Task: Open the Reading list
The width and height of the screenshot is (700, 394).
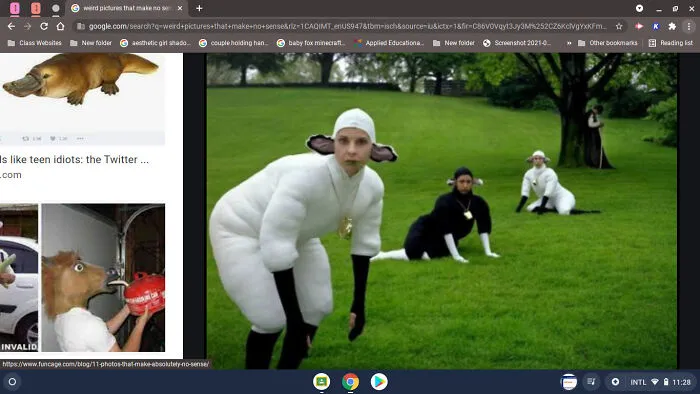Action: [x=671, y=43]
